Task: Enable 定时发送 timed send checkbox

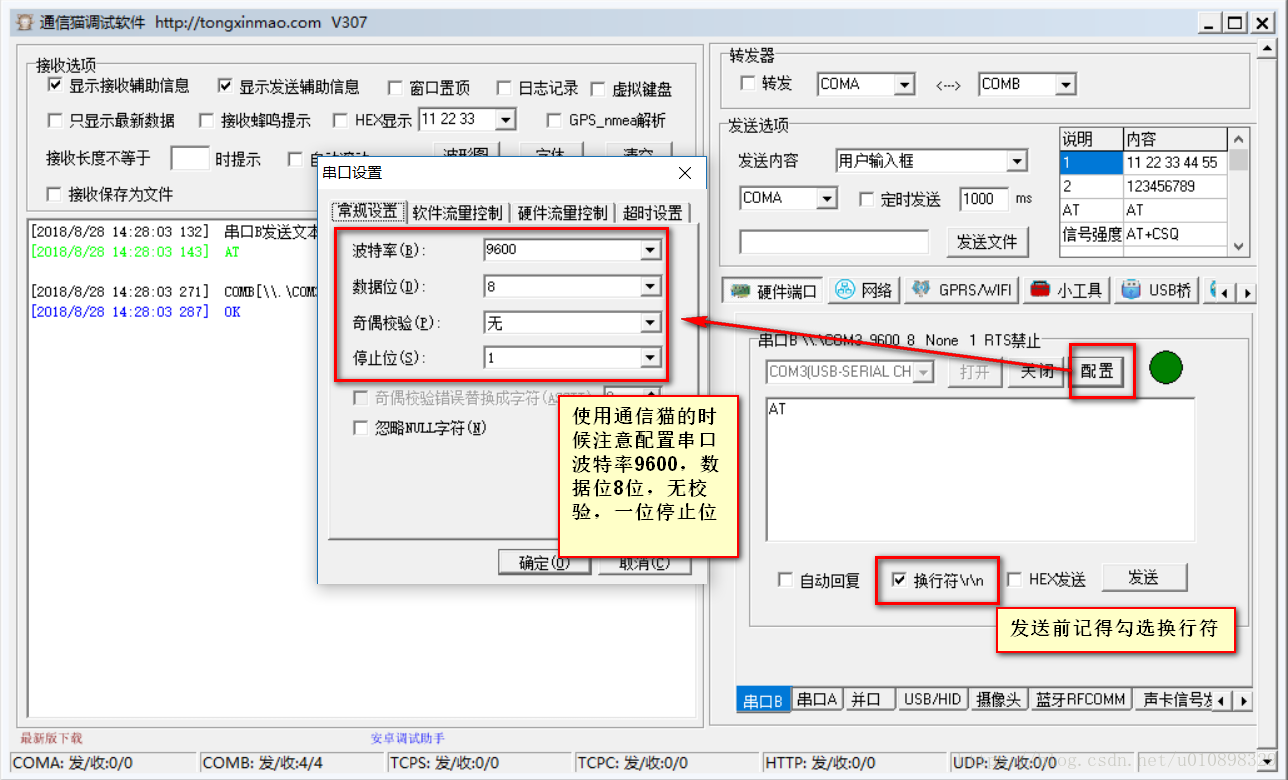Action: point(867,199)
